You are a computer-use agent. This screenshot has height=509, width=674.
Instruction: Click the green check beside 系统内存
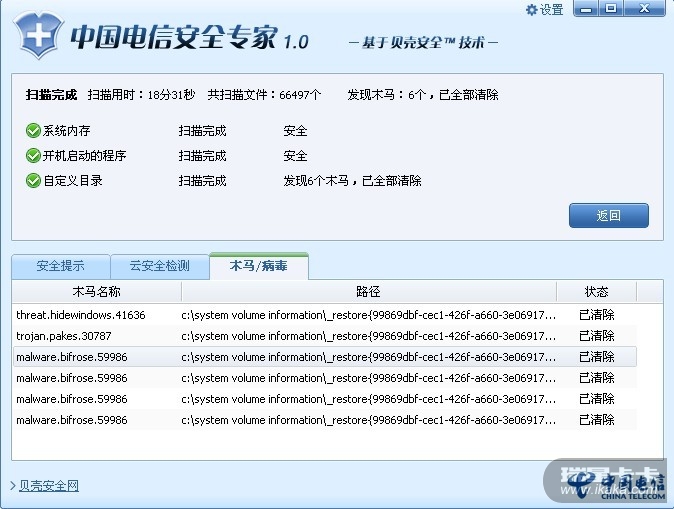tap(33, 130)
